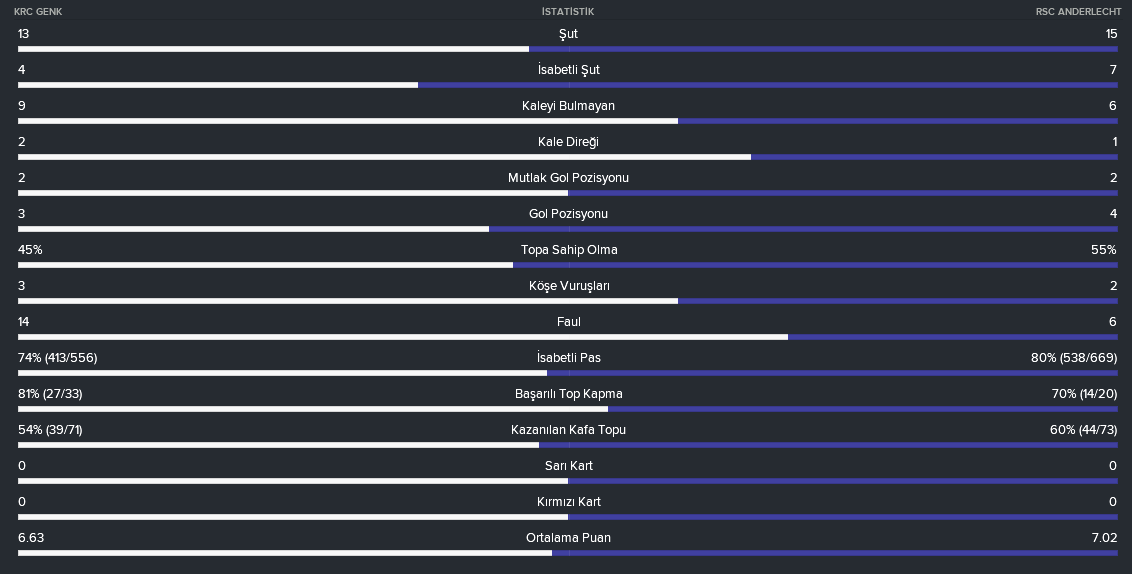Click the Faul comparison bar
Image resolution: width=1132 pixels, height=574 pixels.
click(568, 337)
